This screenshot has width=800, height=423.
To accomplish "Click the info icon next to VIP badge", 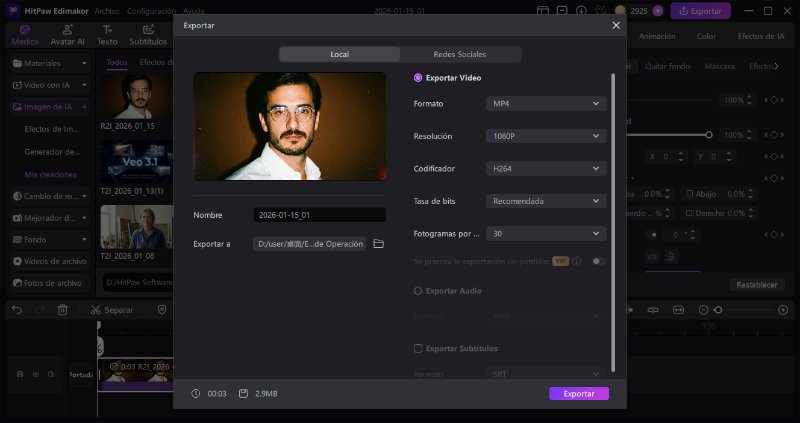I will click(x=577, y=261).
